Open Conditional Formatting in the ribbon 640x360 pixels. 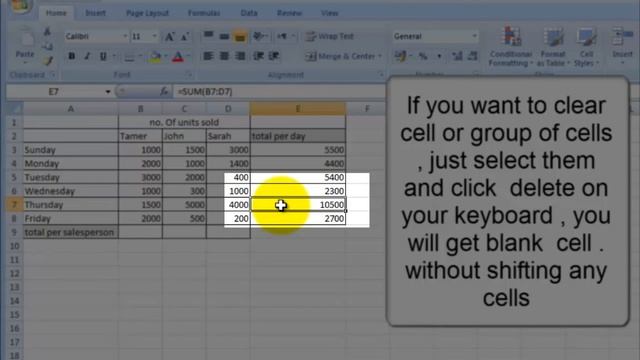511,46
